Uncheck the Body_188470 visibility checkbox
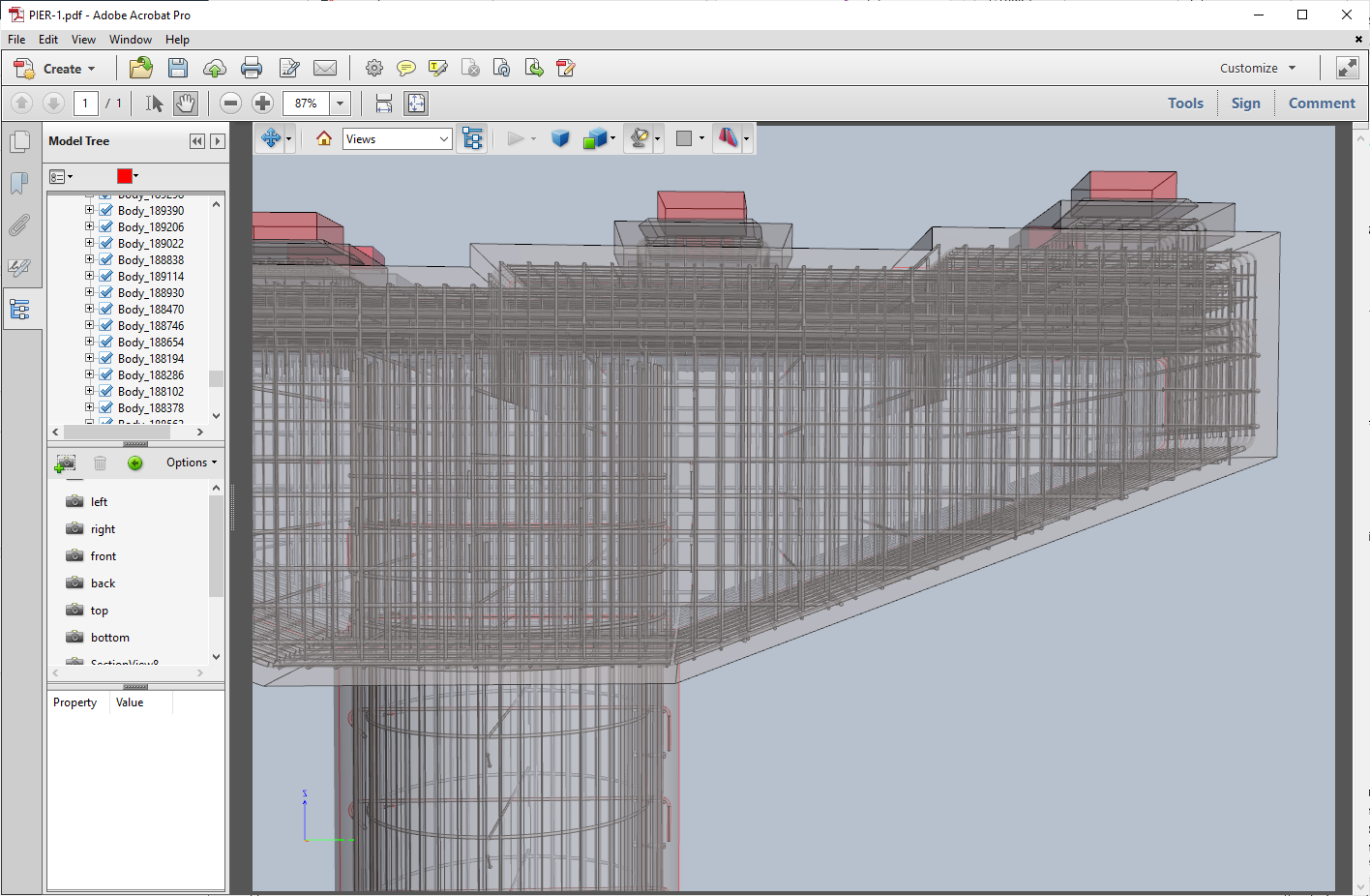Viewport: 1370px width, 896px height. click(106, 309)
